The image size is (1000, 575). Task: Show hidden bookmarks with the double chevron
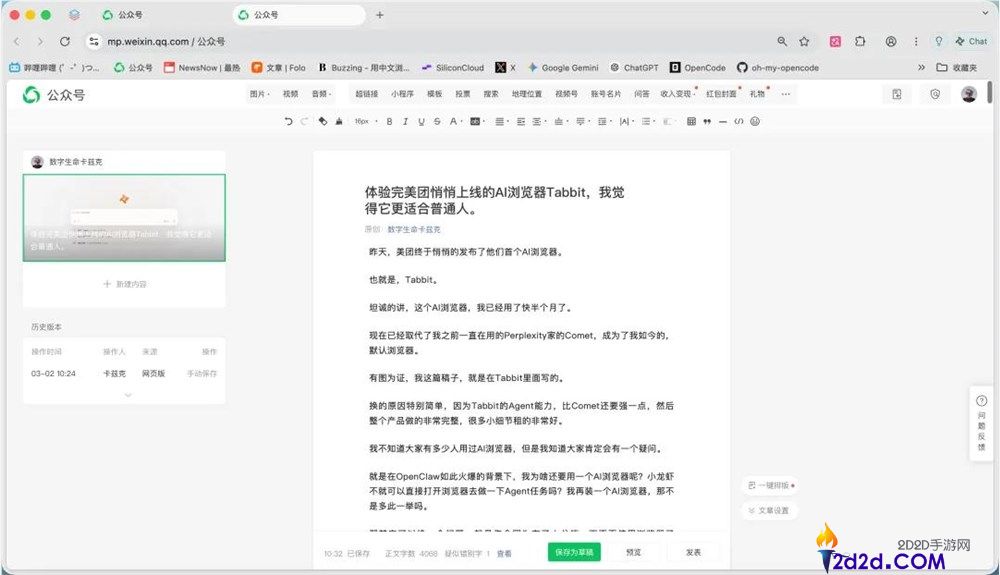(x=921, y=68)
